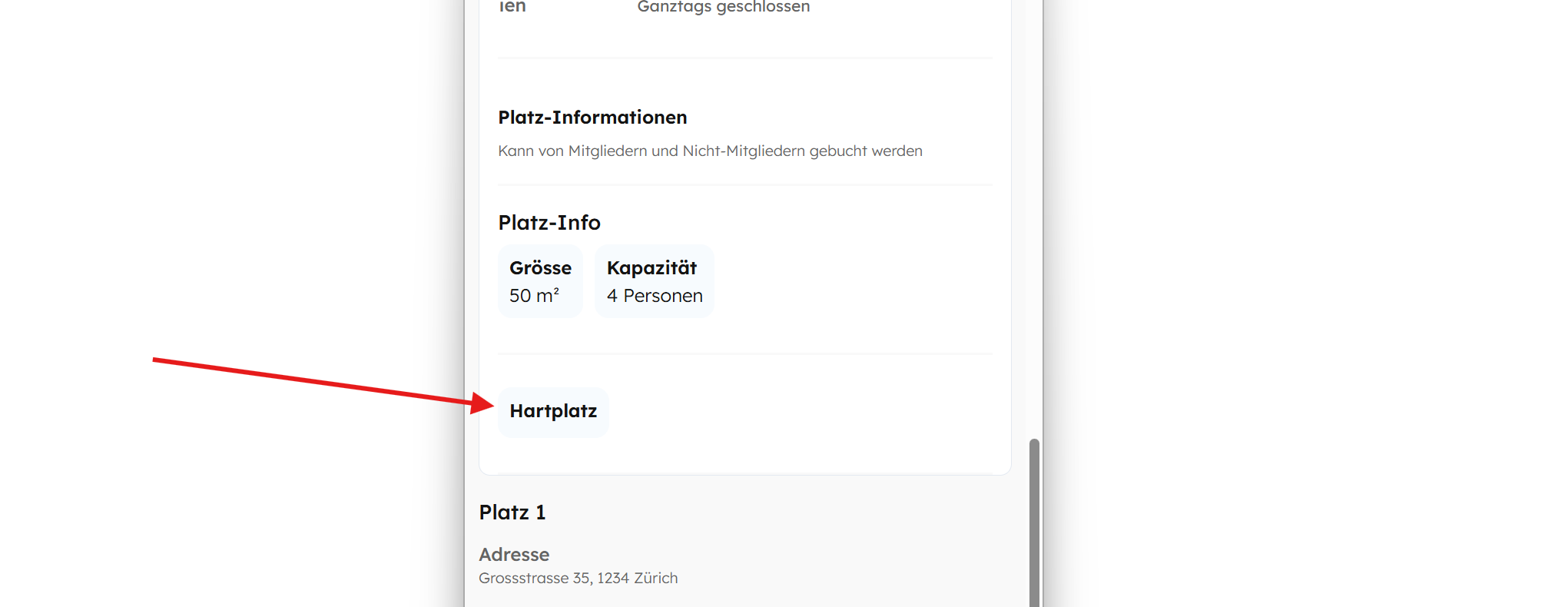Click the cut-off day label beside Ganztags geschlossen
The height and width of the screenshot is (607, 1568).
point(512,7)
